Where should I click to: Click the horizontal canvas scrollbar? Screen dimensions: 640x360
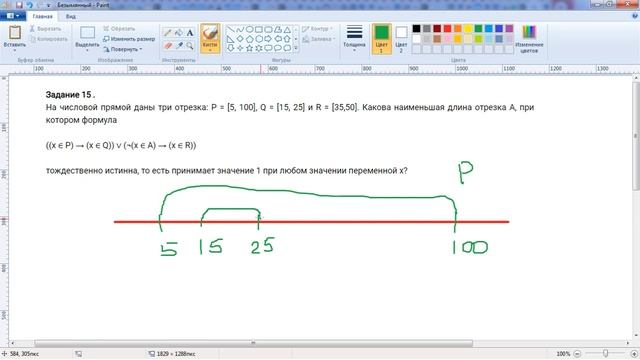(253, 343)
